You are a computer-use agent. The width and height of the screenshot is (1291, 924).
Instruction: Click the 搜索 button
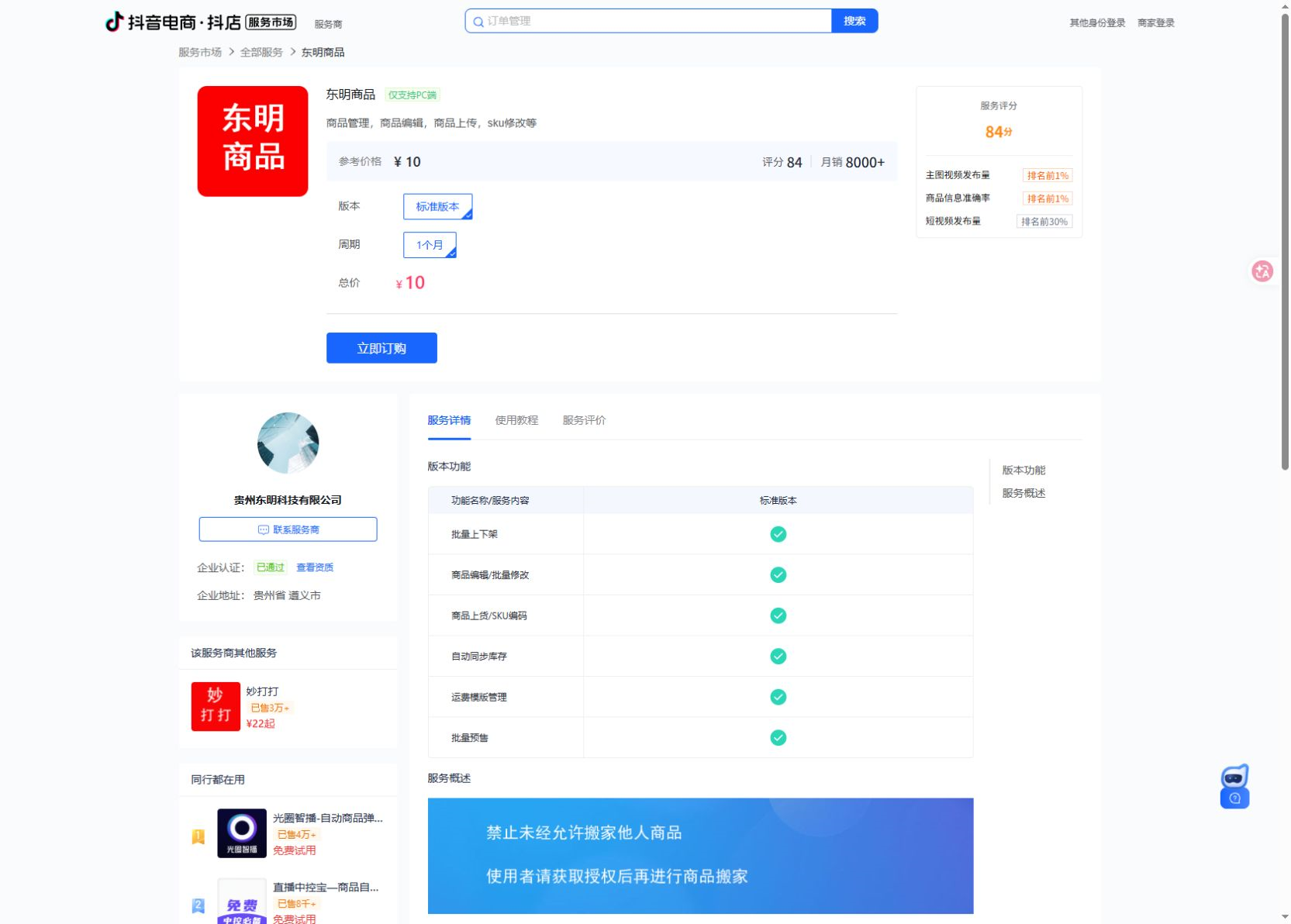pos(854,21)
